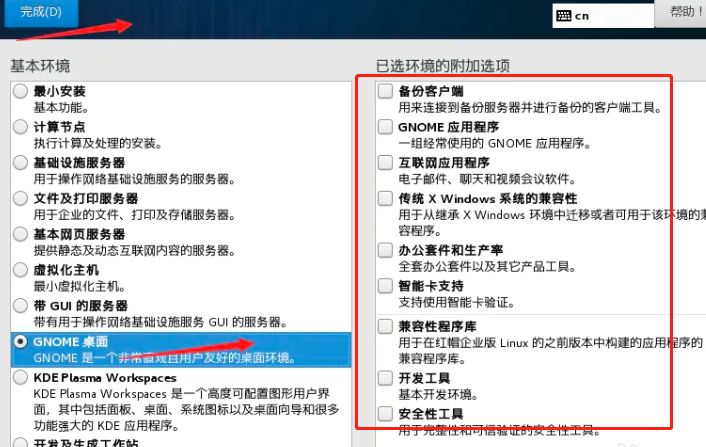Click text 最小虚拟化主机。
The image size is (706, 447).
[x=80, y=286]
